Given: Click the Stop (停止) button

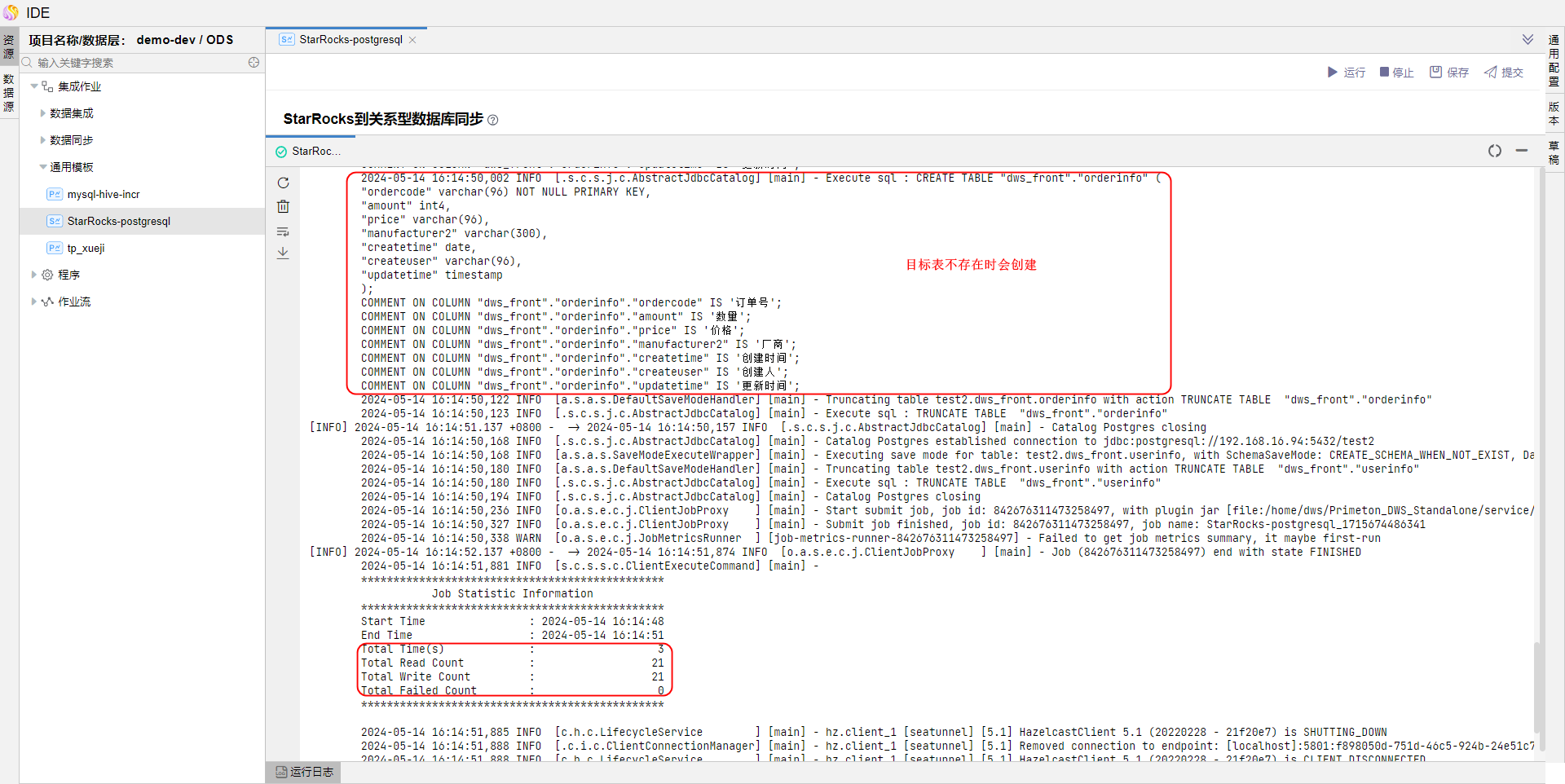Looking at the screenshot, I should click(x=1396, y=73).
